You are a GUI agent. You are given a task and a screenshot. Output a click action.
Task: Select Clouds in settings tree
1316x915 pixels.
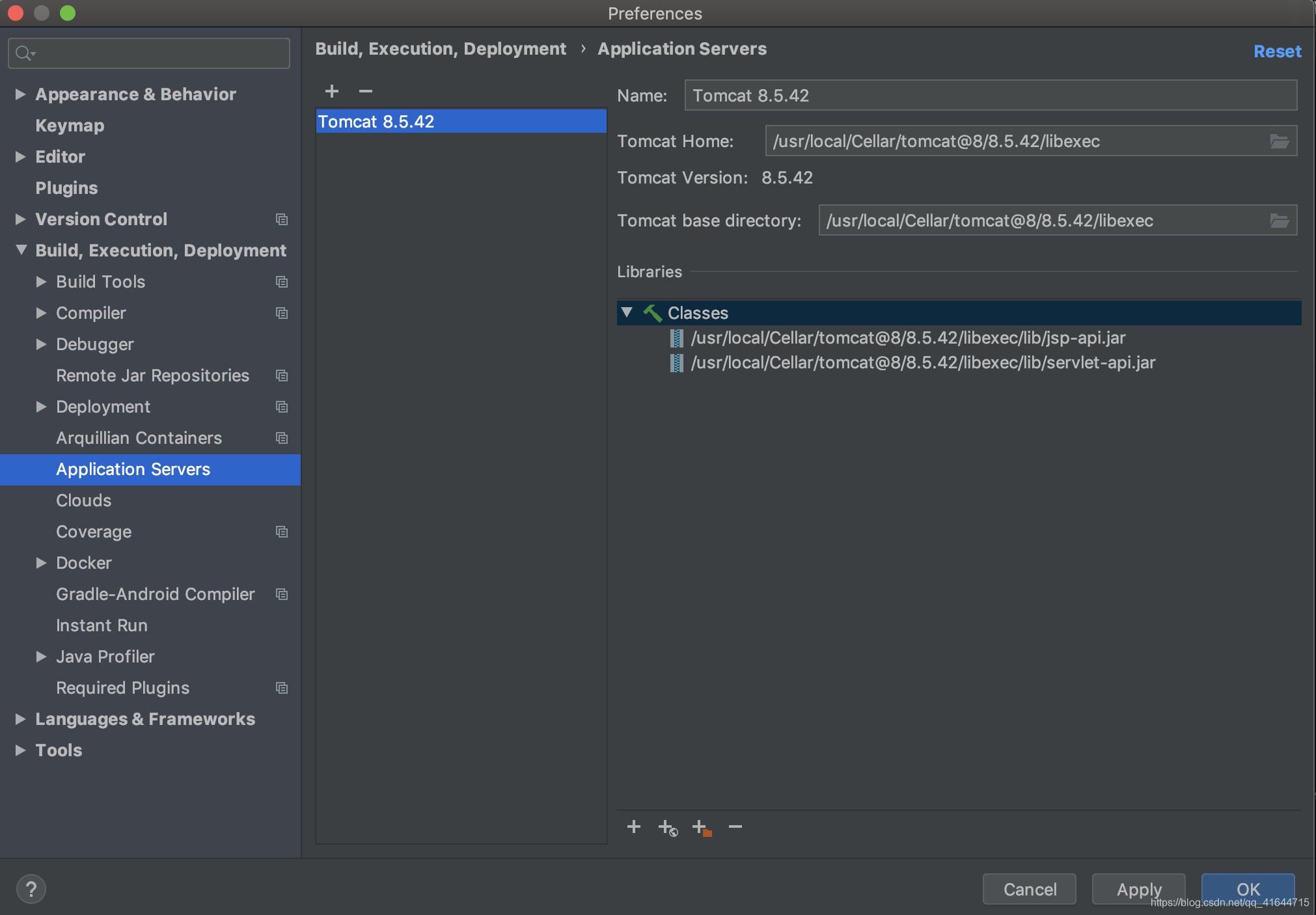coord(84,500)
